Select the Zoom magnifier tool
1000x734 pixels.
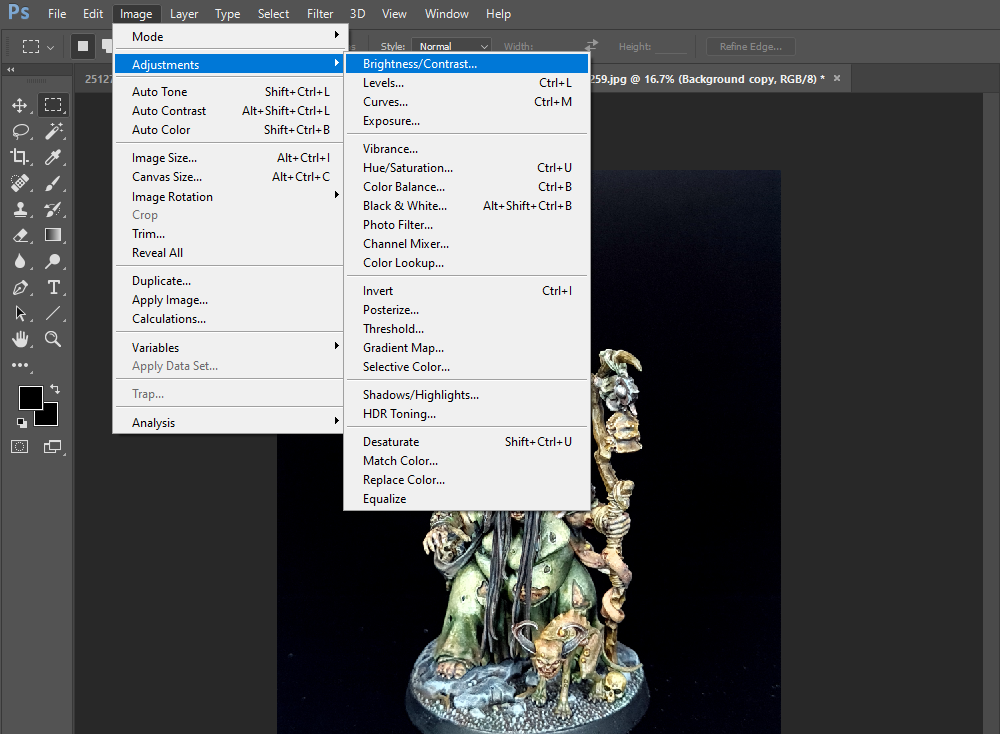tap(54, 339)
